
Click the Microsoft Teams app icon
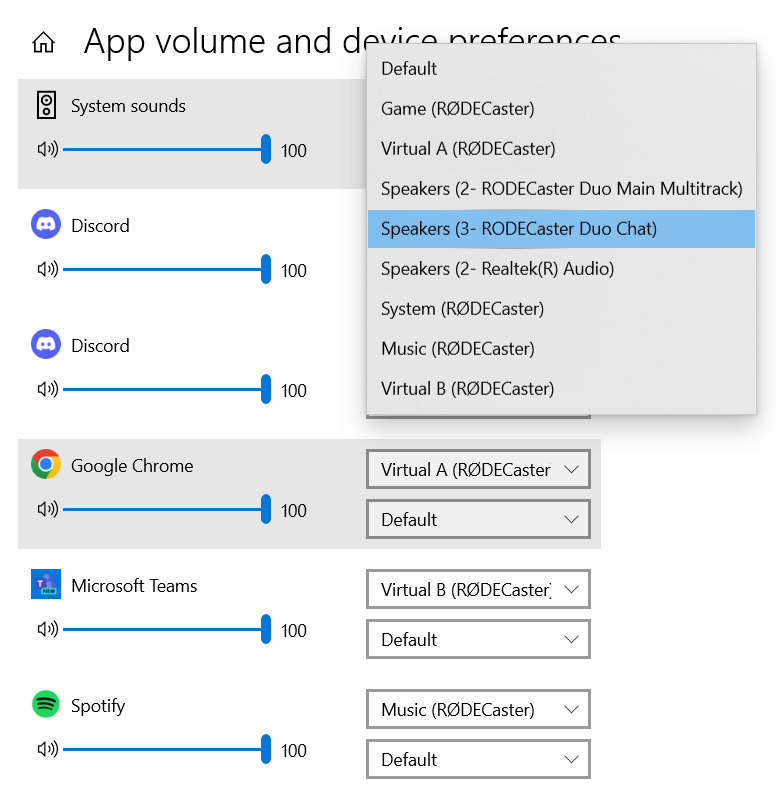point(46,584)
